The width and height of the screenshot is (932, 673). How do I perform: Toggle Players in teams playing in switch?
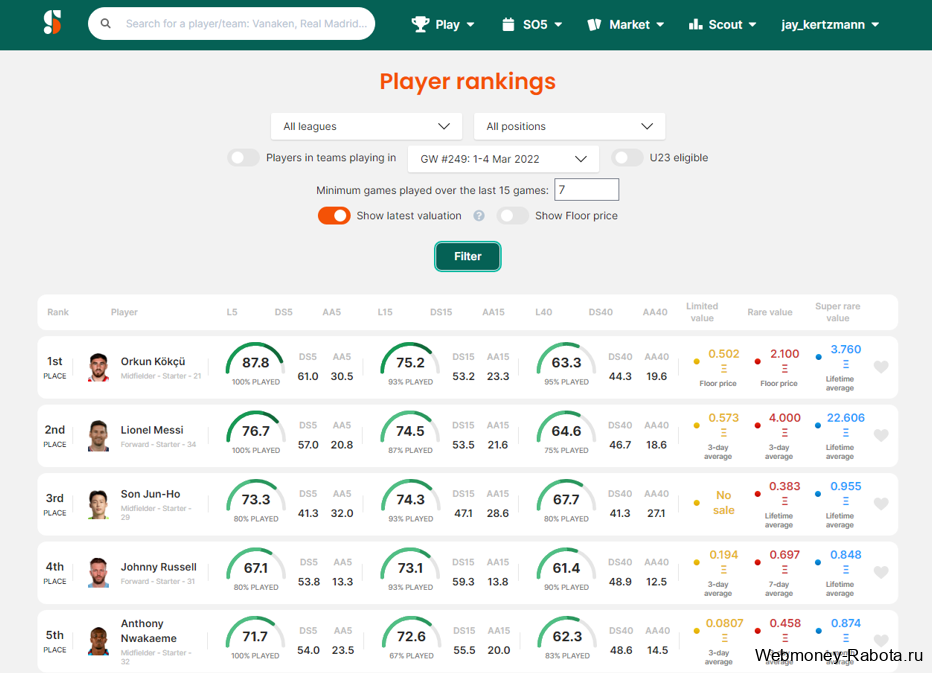(x=243, y=158)
